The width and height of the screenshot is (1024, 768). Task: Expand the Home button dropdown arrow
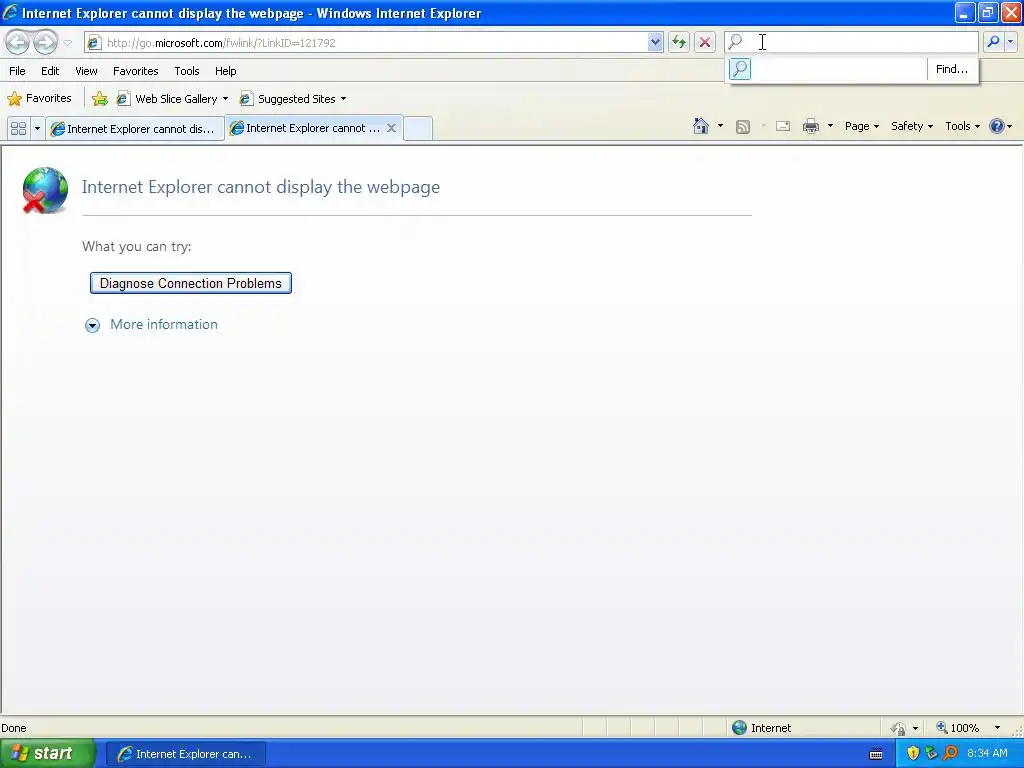pos(720,126)
